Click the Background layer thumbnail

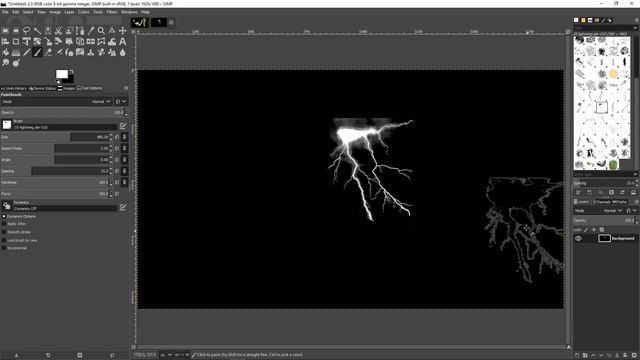(604, 238)
